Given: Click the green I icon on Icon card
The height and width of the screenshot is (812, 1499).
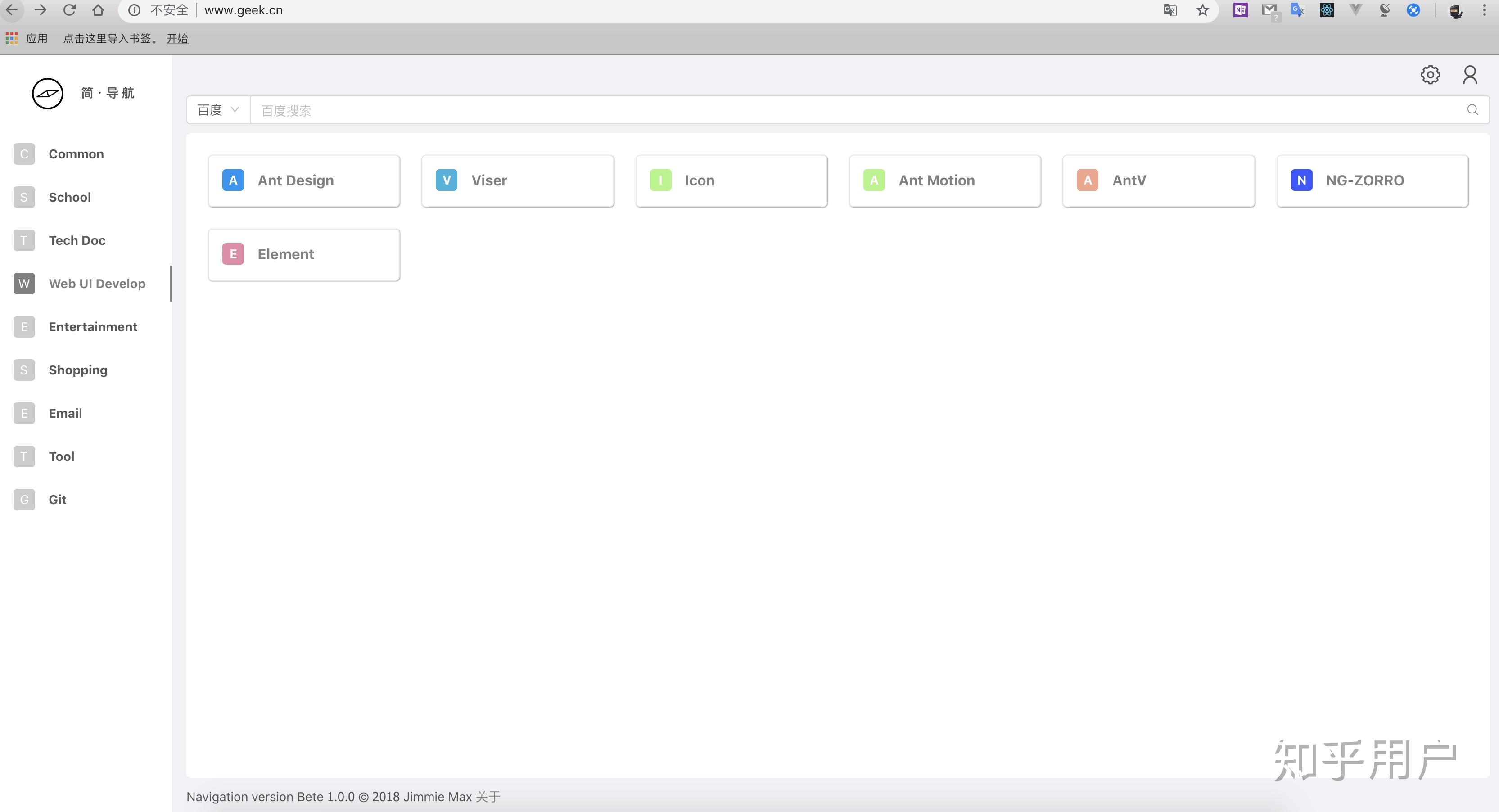Looking at the screenshot, I should (660, 180).
